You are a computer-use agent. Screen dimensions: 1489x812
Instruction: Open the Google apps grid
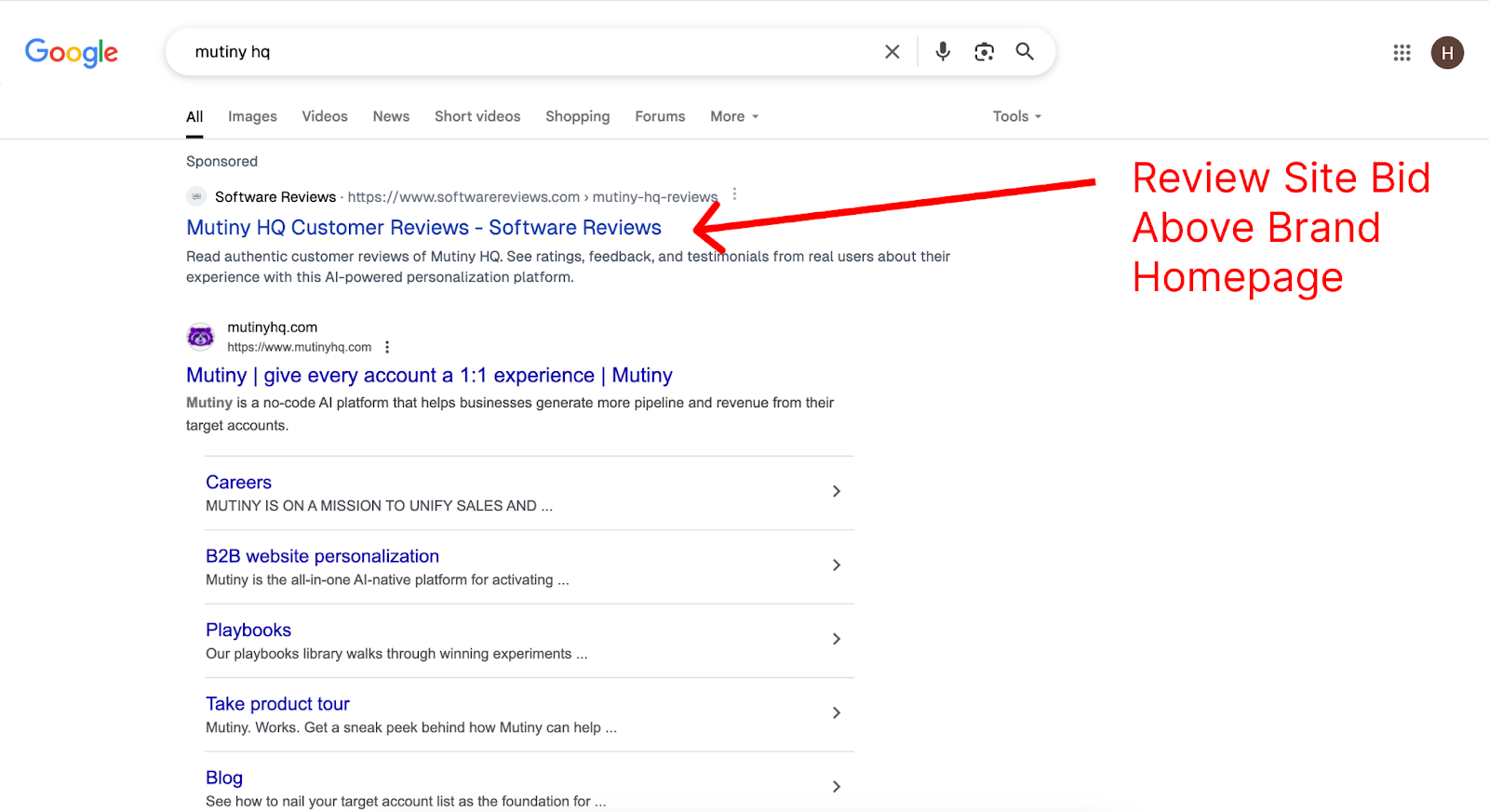[1402, 52]
